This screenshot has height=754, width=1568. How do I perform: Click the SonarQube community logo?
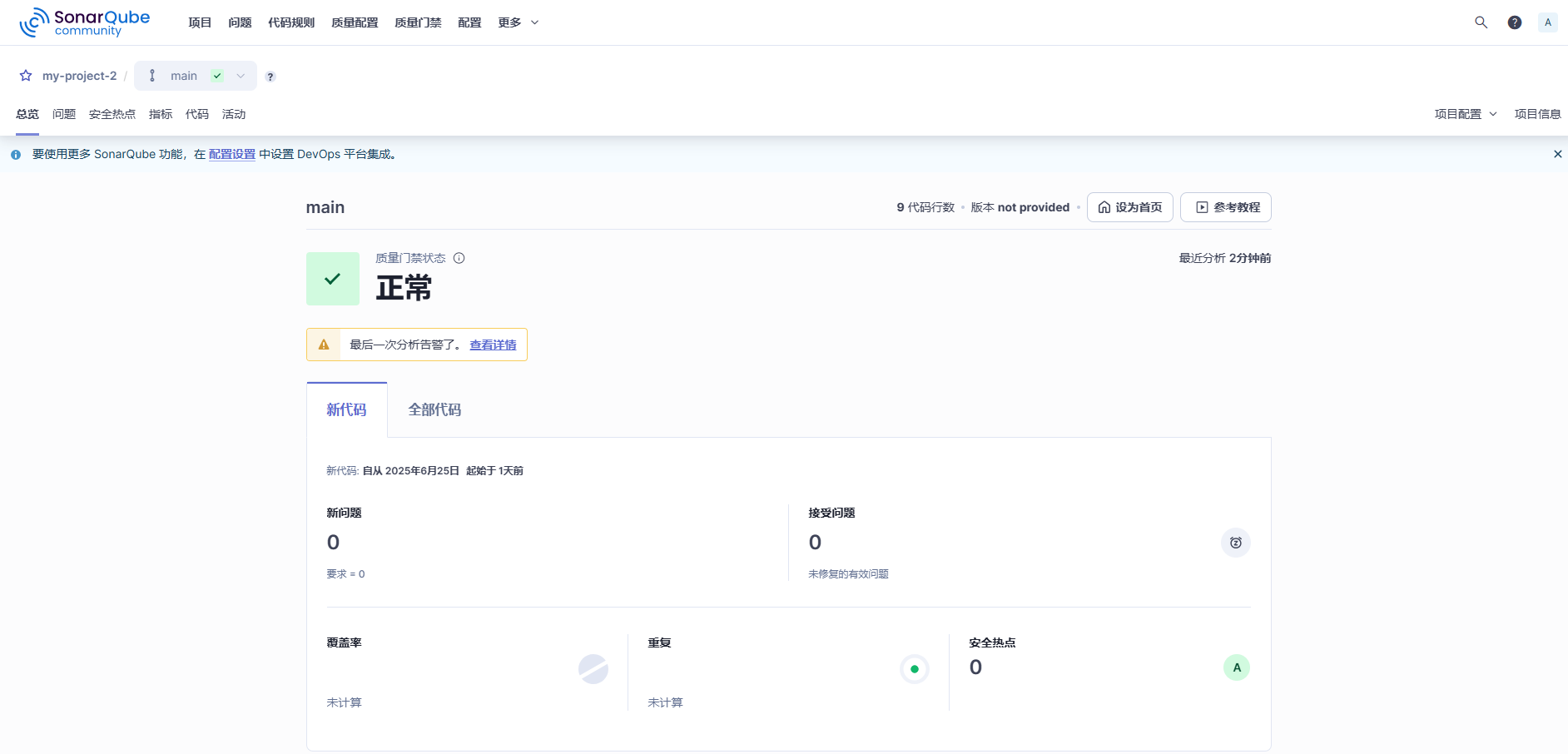pos(85,22)
